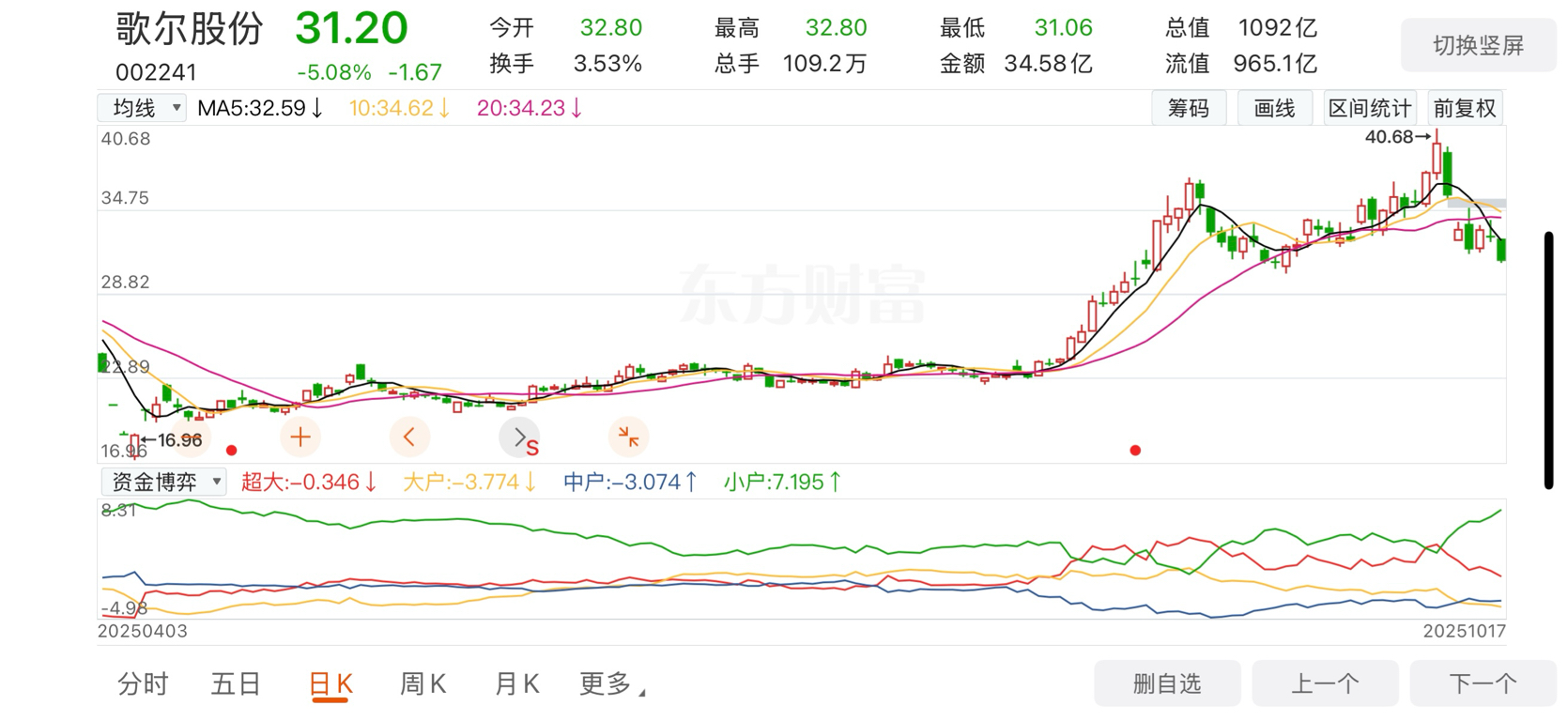Expand the 更多 period menu
This screenshot has height=721, width=1568.
coord(612,684)
